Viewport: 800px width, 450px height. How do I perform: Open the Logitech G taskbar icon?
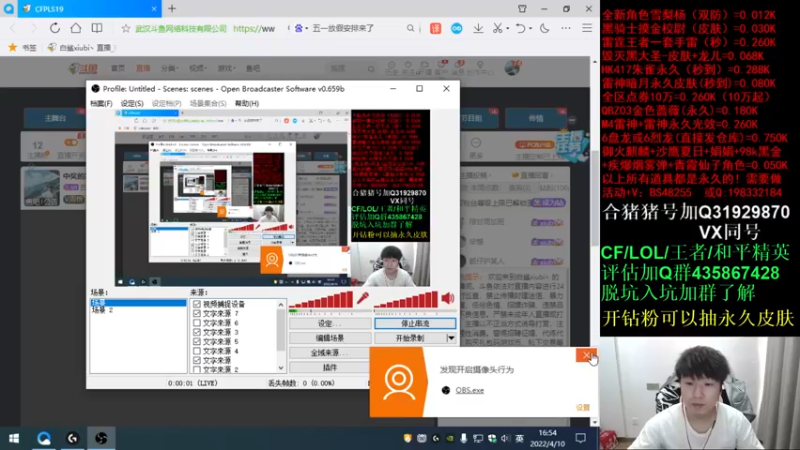coord(72,438)
